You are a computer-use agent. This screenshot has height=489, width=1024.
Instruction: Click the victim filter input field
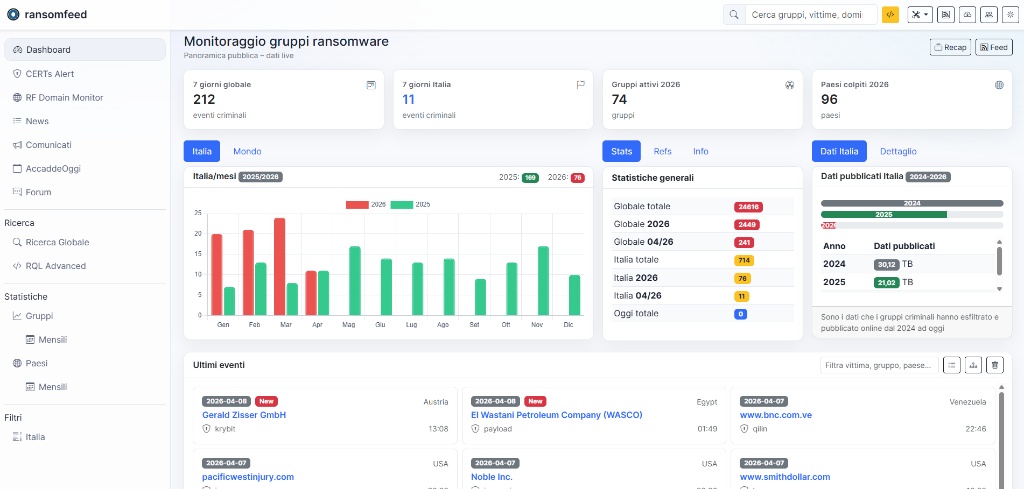pyautogui.click(x=878, y=366)
